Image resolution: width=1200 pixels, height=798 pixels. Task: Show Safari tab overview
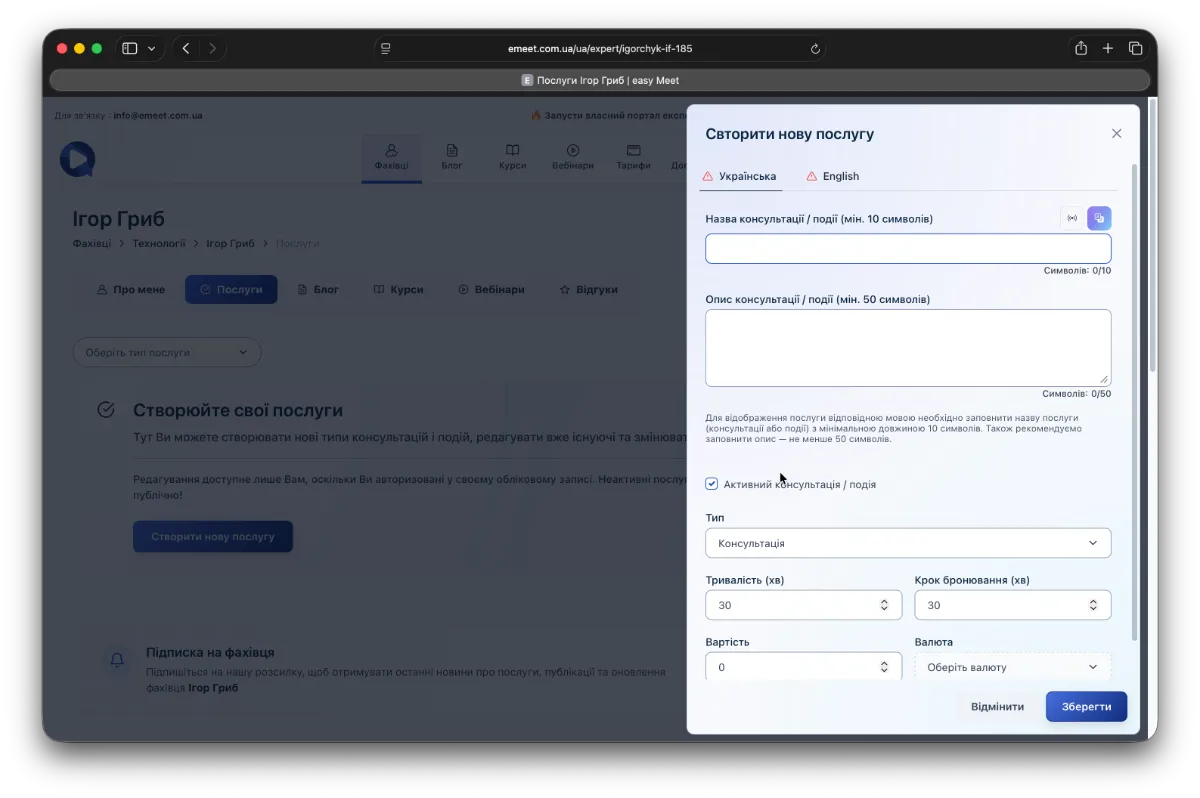pyautogui.click(x=1136, y=48)
